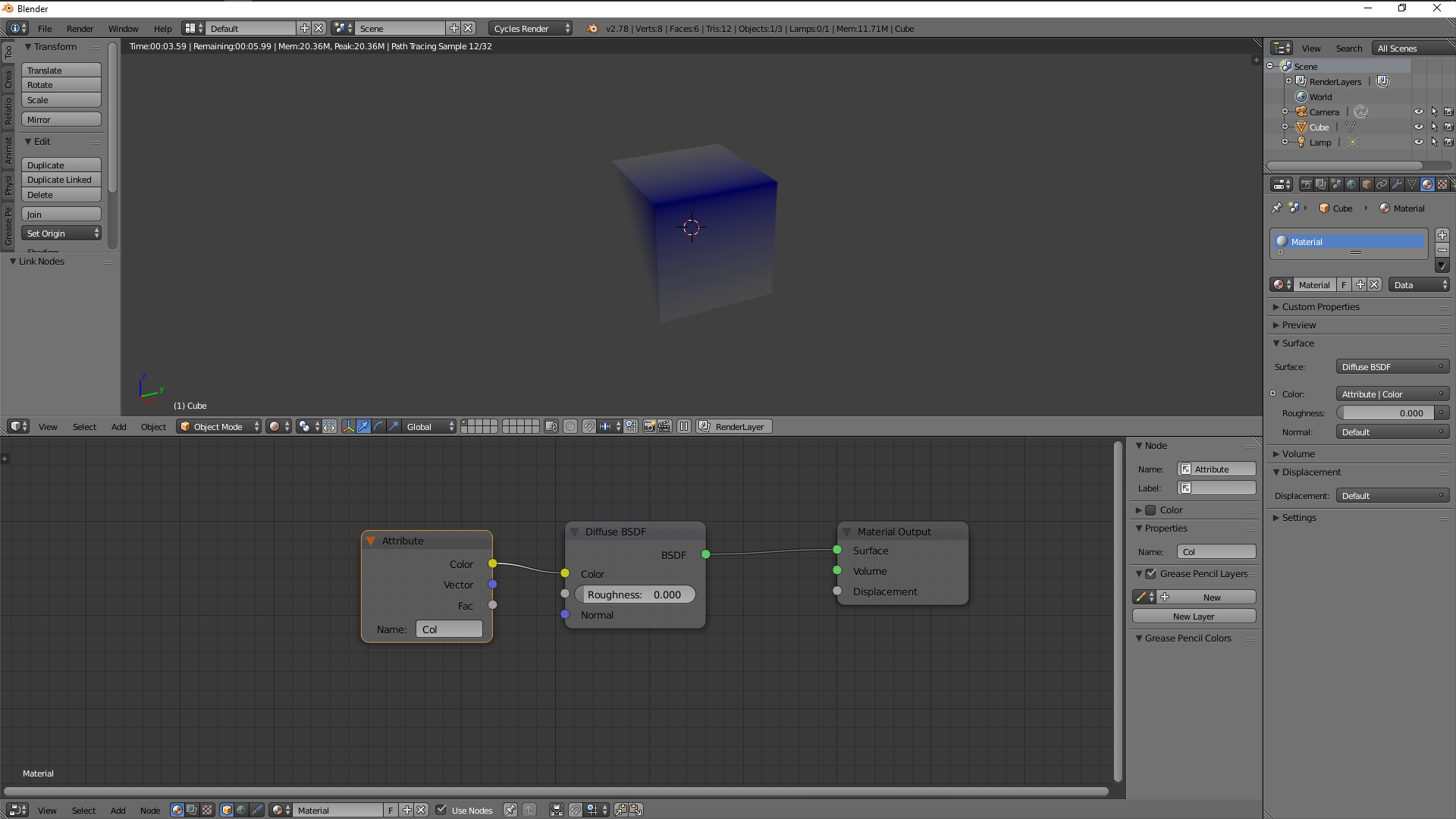Open the Texture properties tab (checker icon)

coord(1442,184)
